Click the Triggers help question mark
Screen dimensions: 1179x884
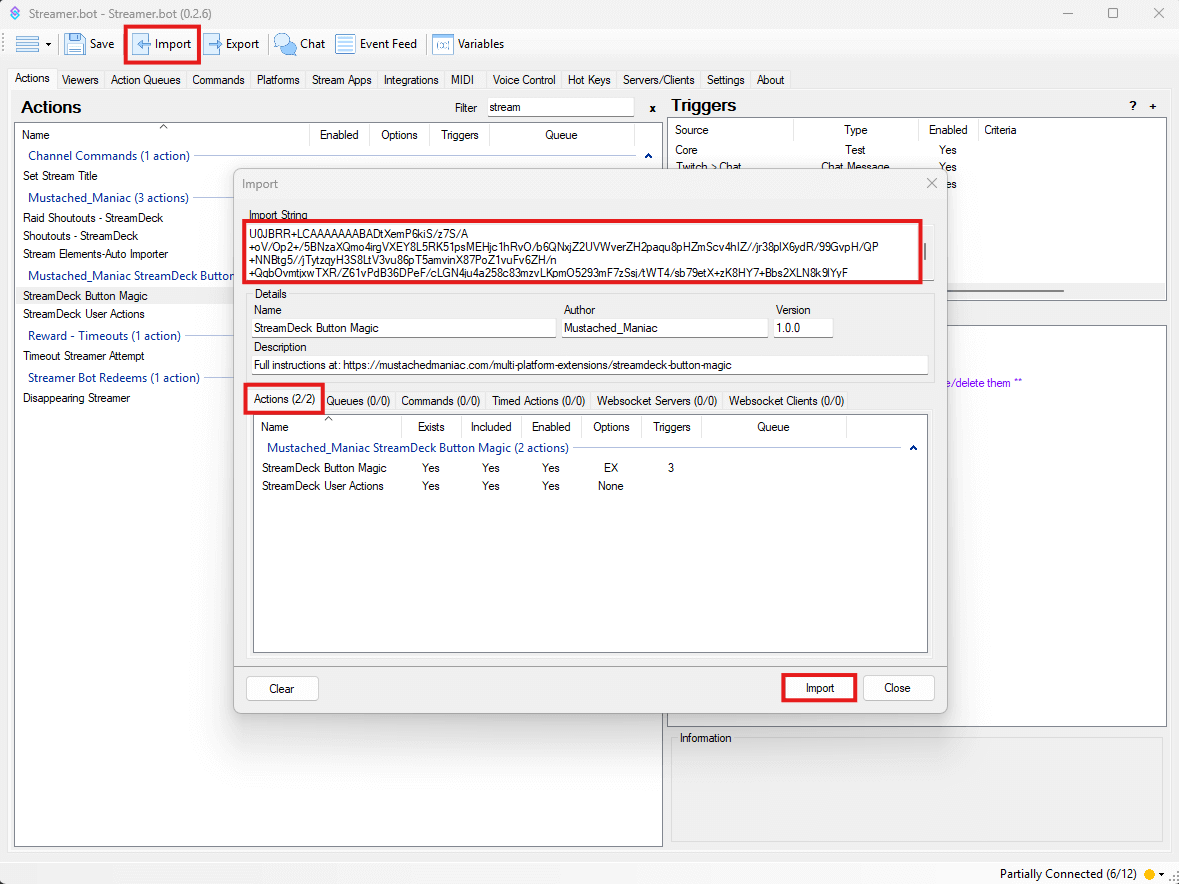tap(1132, 106)
